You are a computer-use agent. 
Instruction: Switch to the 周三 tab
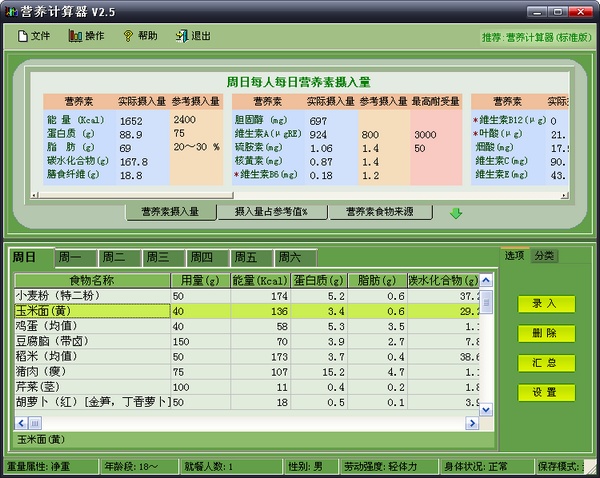click(163, 257)
